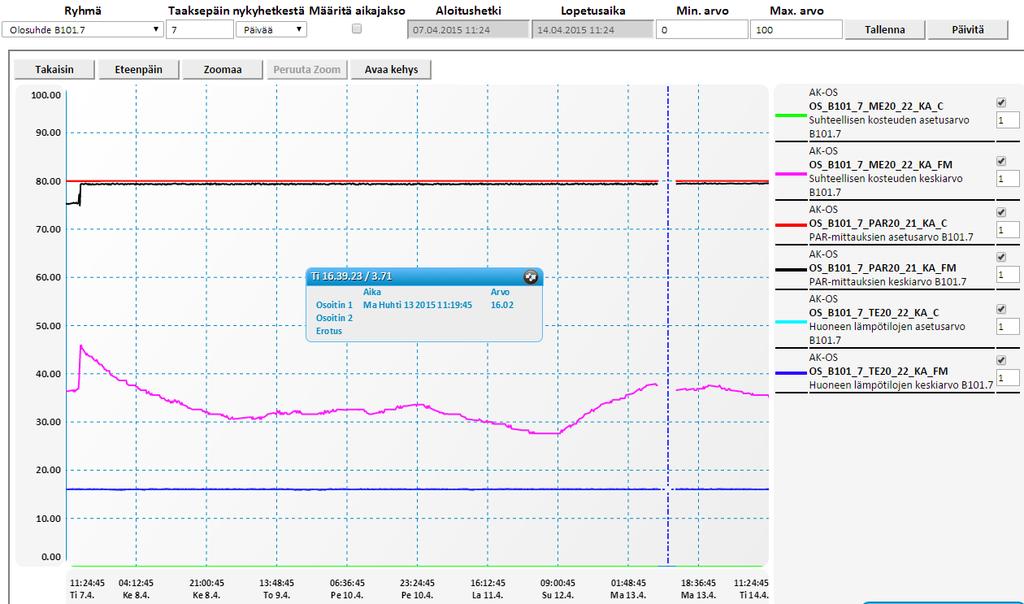Click the Zoomaa button
The width and height of the screenshot is (1024, 604).
coord(223,69)
